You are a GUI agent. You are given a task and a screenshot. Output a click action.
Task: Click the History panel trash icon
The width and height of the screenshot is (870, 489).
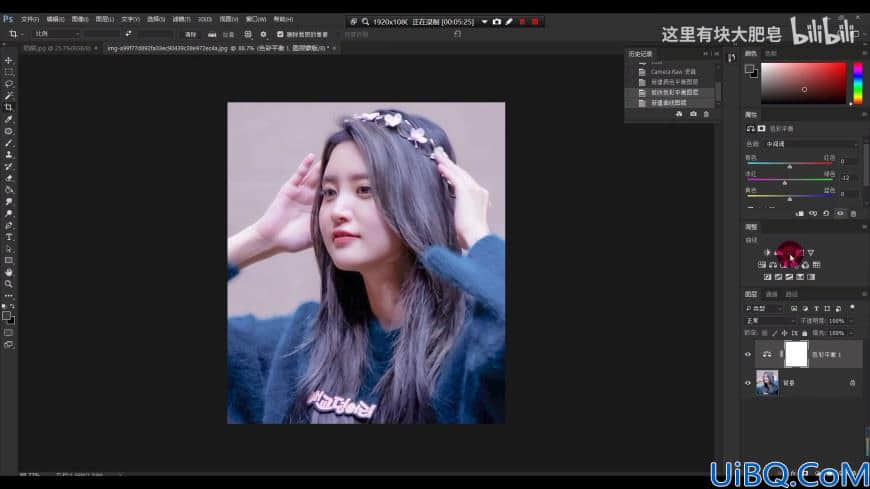(706, 114)
